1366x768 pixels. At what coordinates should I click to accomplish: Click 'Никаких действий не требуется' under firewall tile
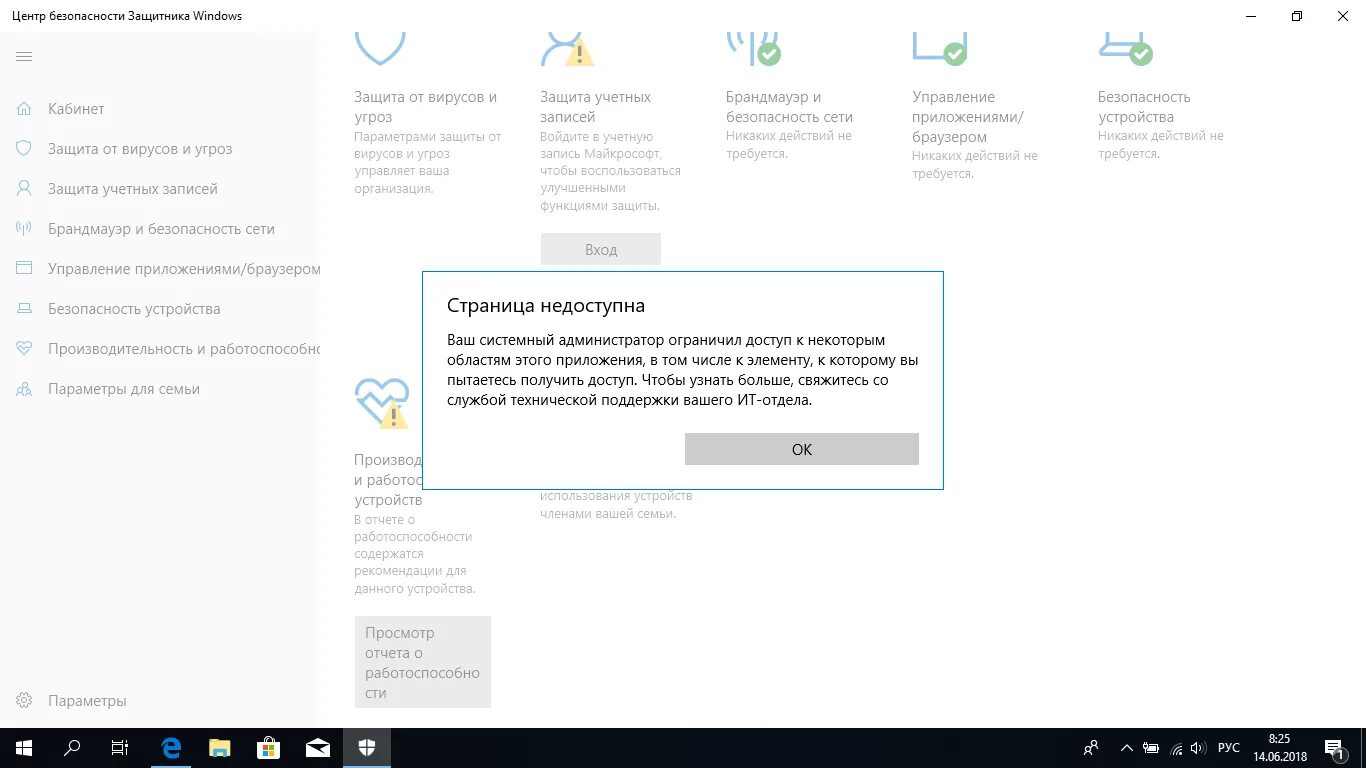pyautogui.click(x=789, y=145)
